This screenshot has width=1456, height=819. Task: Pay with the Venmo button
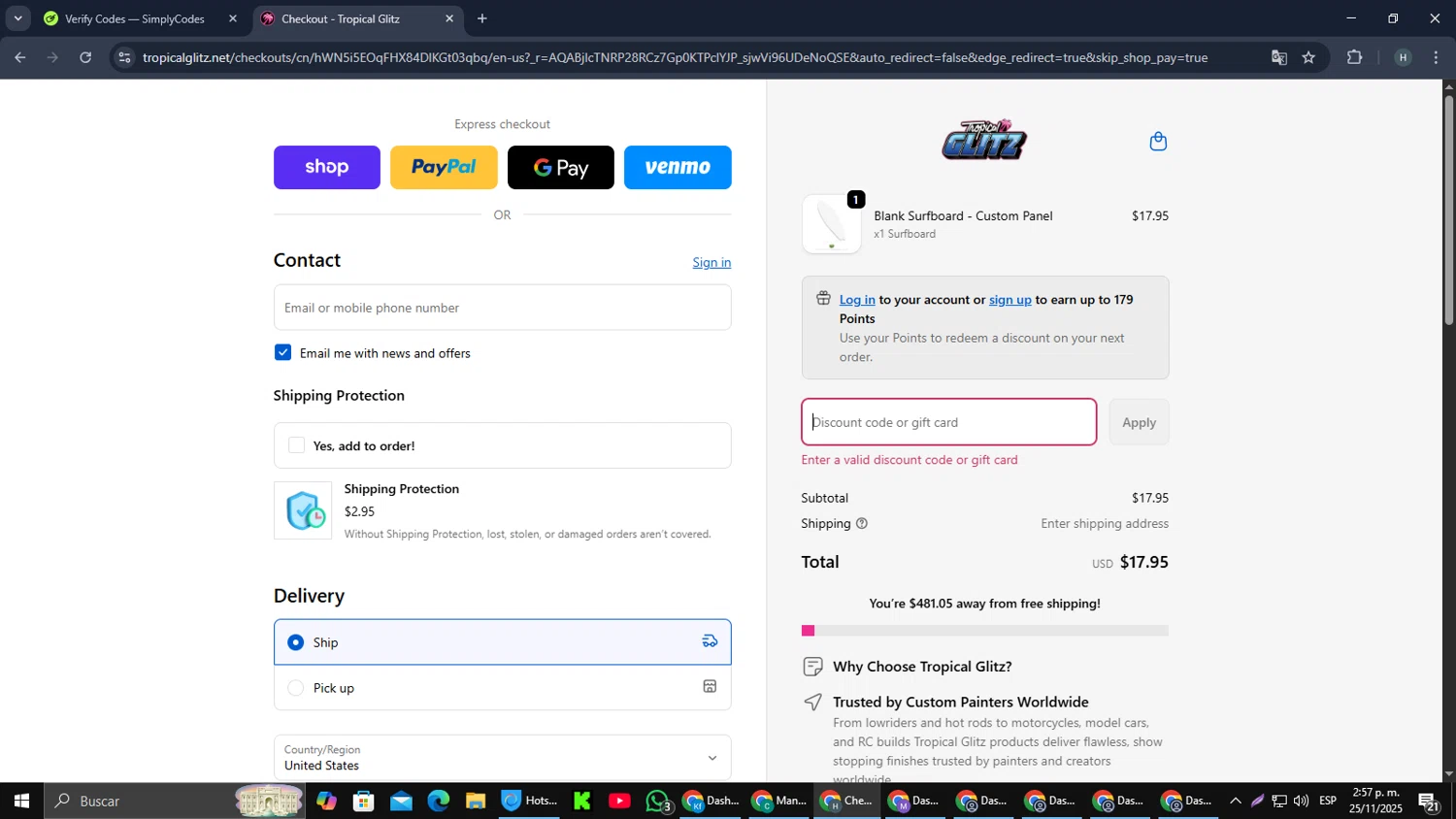tap(678, 167)
